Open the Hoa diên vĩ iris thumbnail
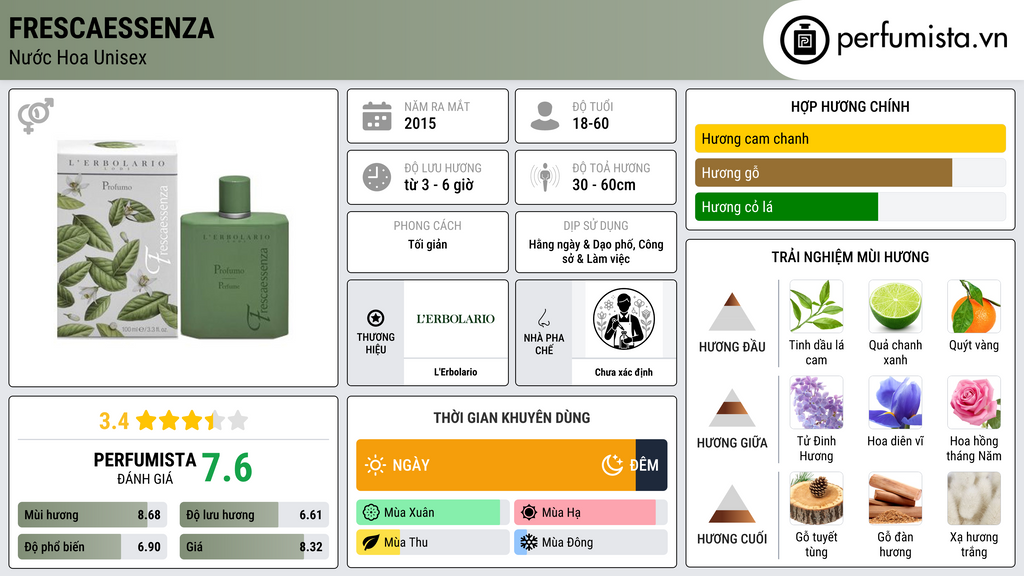 click(895, 403)
